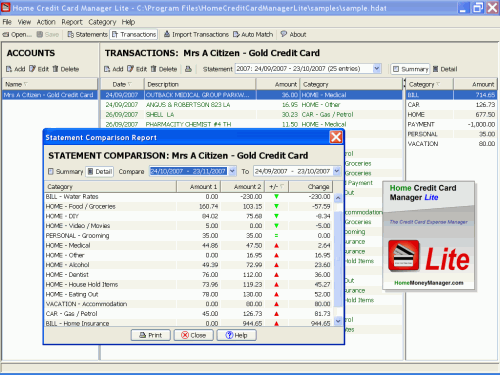The image size is (500, 375).
Task: Select BILL row in category summary
Action: pyautogui.click(x=451, y=95)
